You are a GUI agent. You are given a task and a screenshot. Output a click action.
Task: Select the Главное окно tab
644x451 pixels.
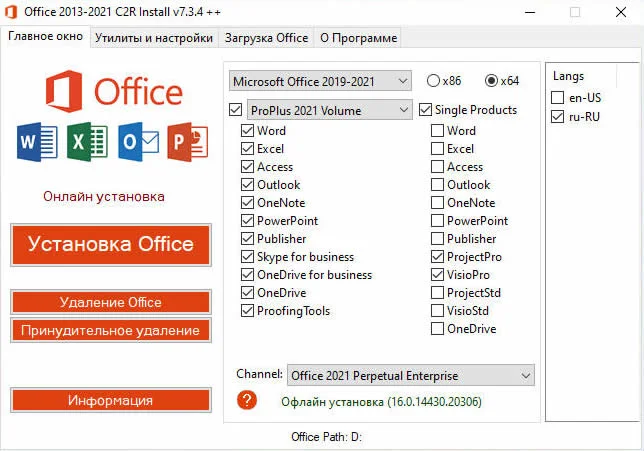click(x=45, y=37)
